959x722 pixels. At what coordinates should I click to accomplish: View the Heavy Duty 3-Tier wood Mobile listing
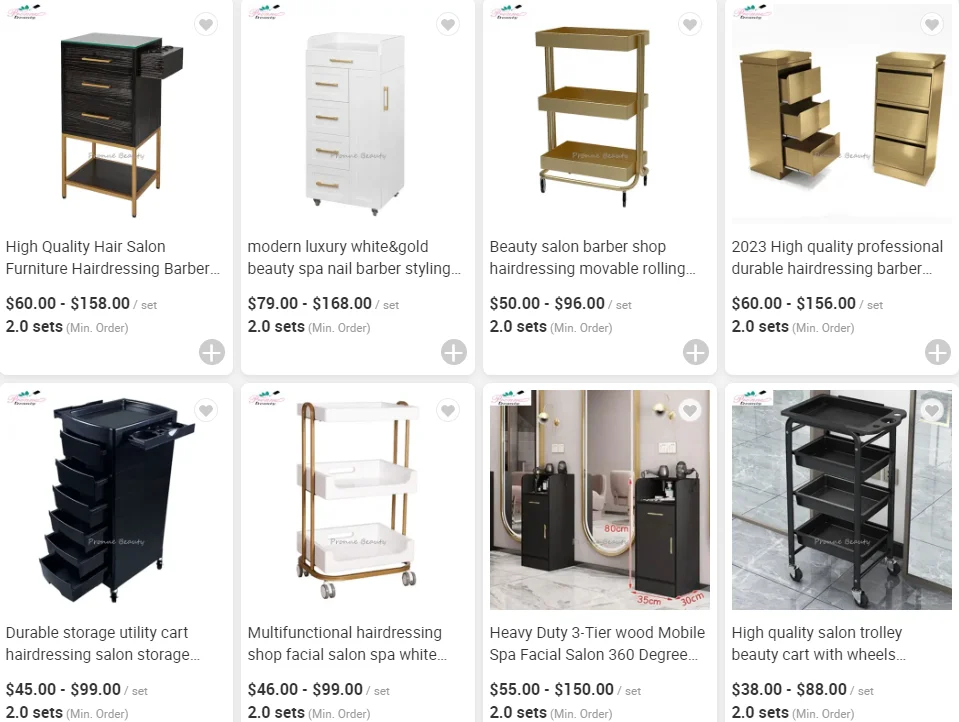[597, 644]
